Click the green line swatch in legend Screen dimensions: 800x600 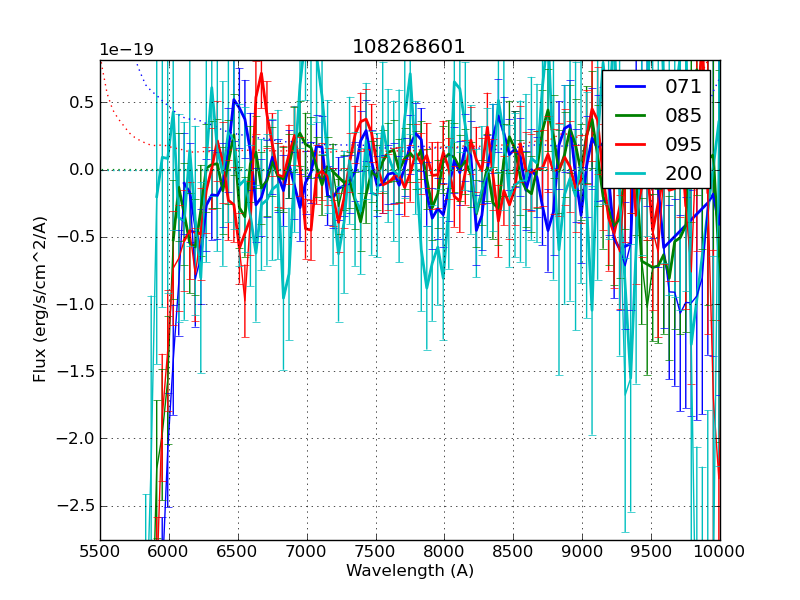tap(631, 116)
